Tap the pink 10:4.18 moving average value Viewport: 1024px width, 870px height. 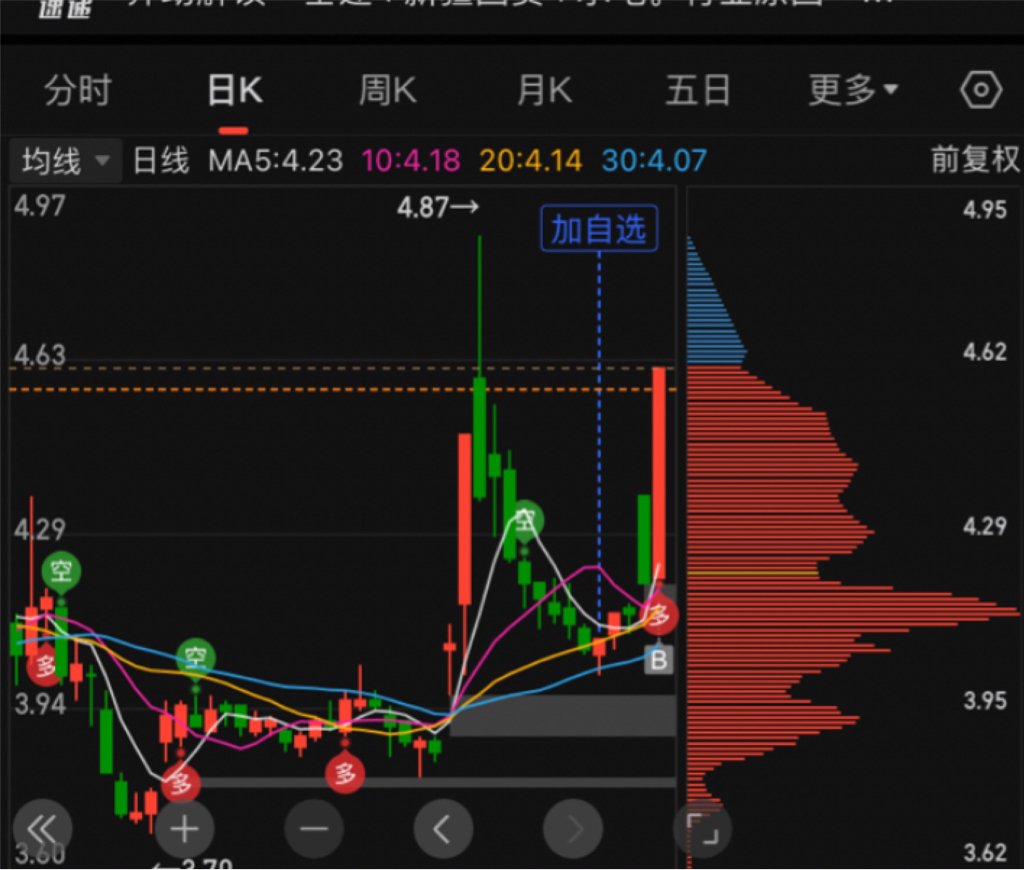(411, 161)
